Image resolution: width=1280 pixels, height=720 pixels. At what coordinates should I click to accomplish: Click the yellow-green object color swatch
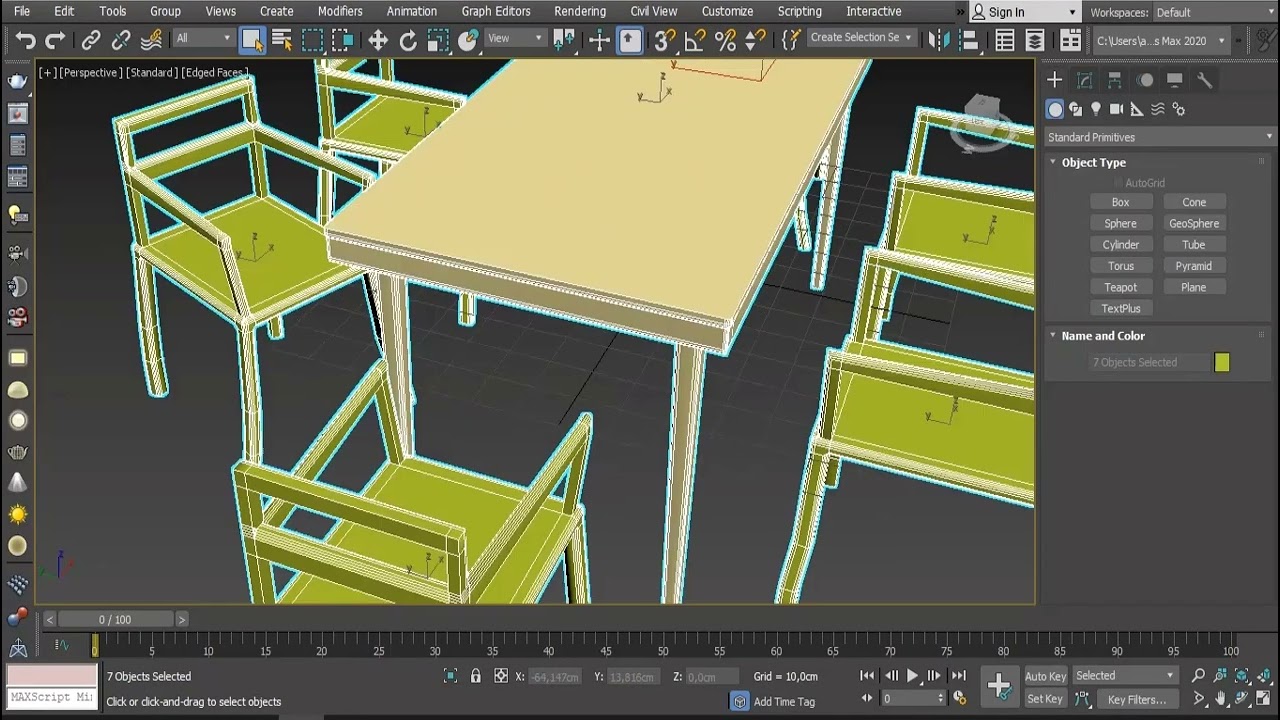(1222, 363)
